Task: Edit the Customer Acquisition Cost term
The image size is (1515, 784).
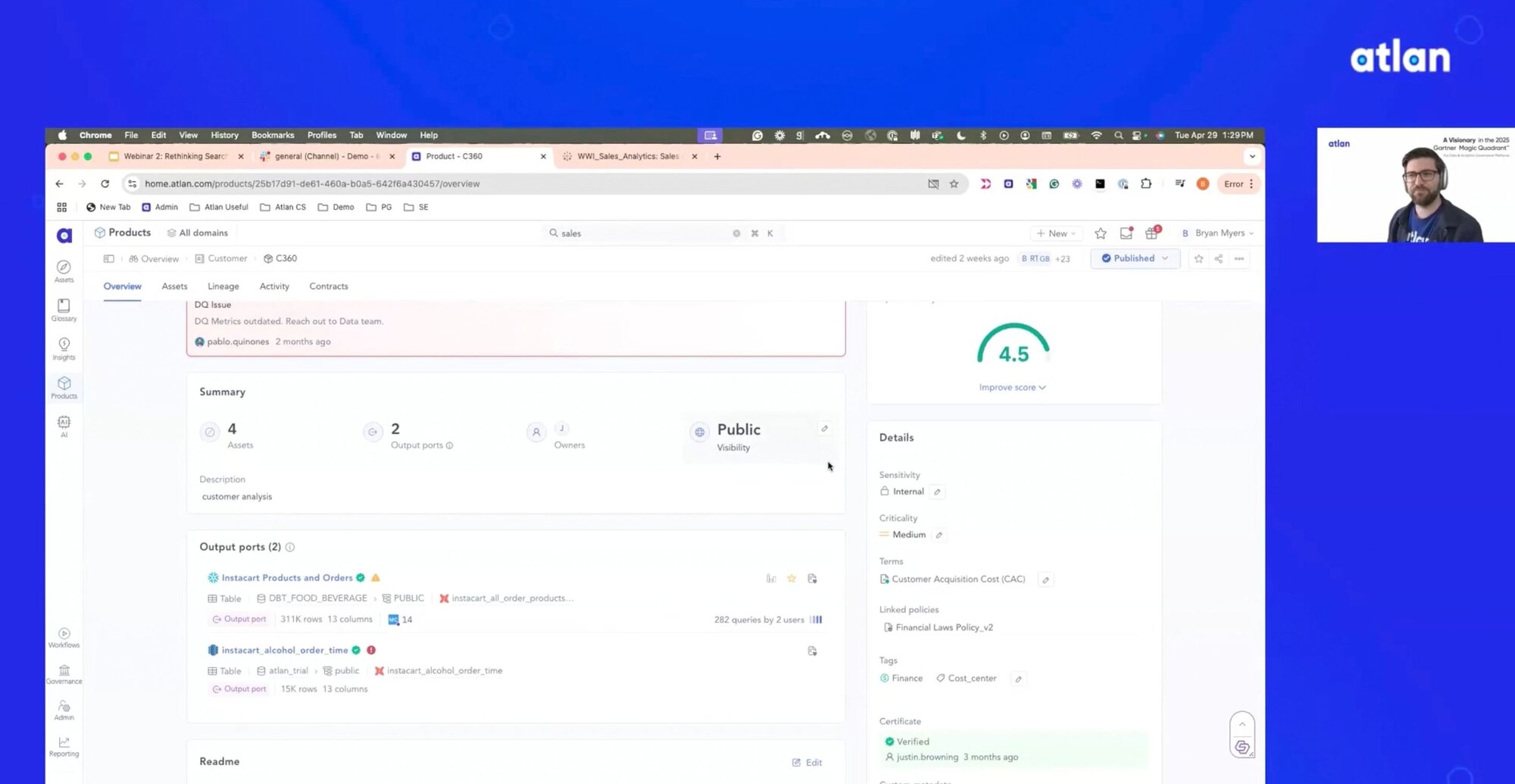Action: tap(1045, 579)
